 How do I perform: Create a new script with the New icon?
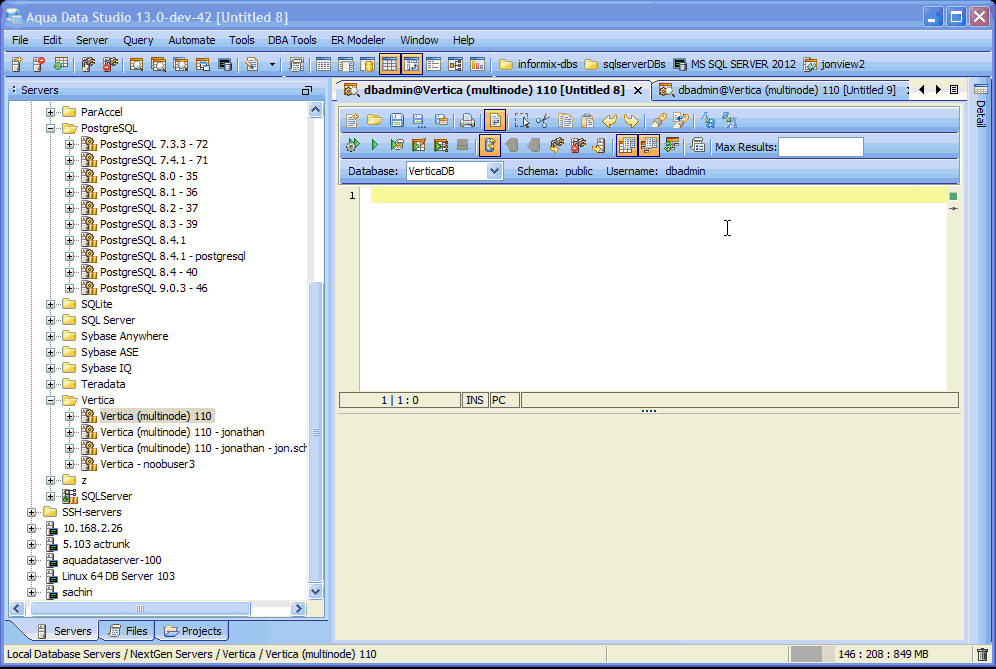point(353,120)
